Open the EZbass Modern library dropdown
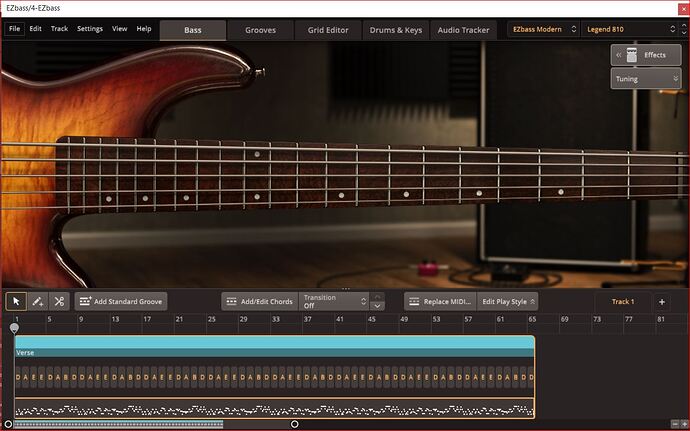690x431 pixels. [544, 29]
